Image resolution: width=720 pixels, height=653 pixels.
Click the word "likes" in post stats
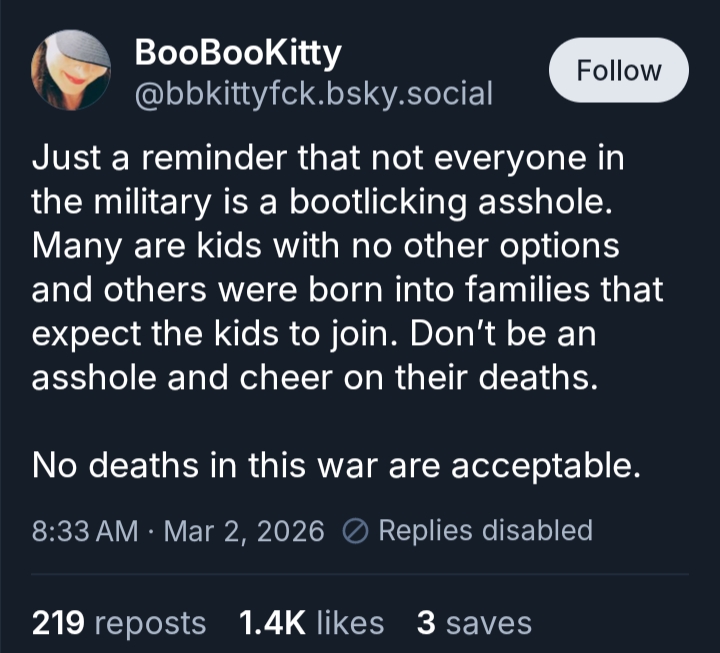349,623
